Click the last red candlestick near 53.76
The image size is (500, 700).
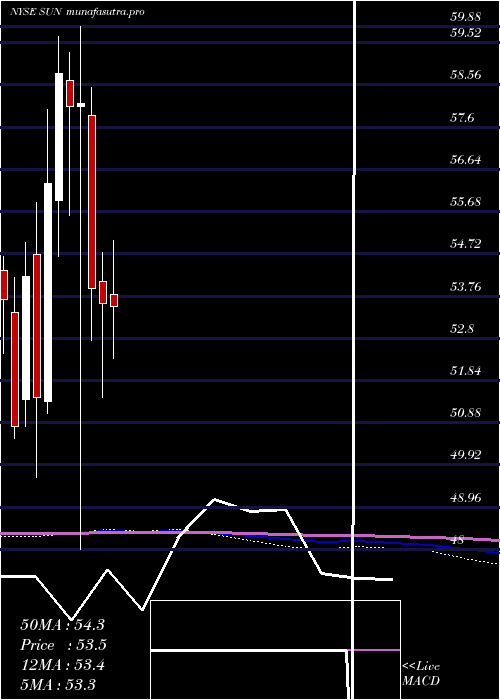(x=114, y=300)
